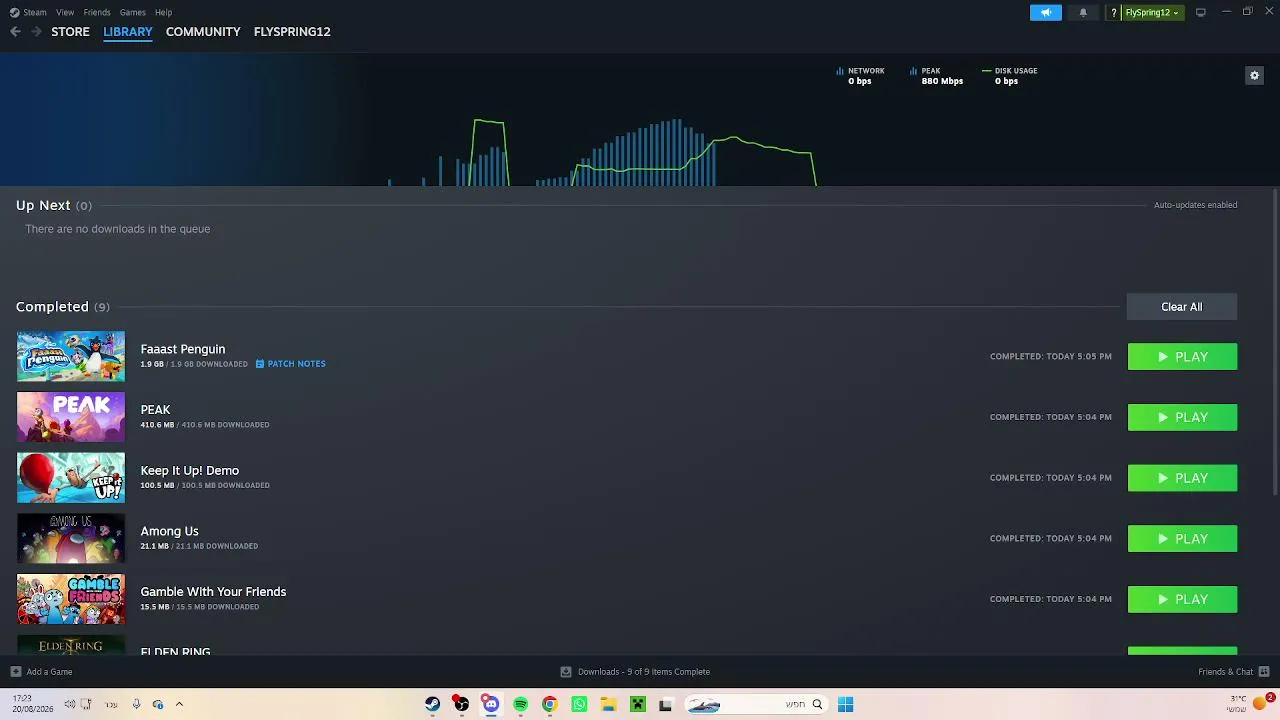Click the search magnifier in taskbar
This screenshot has width=1280, height=720.
[817, 704]
